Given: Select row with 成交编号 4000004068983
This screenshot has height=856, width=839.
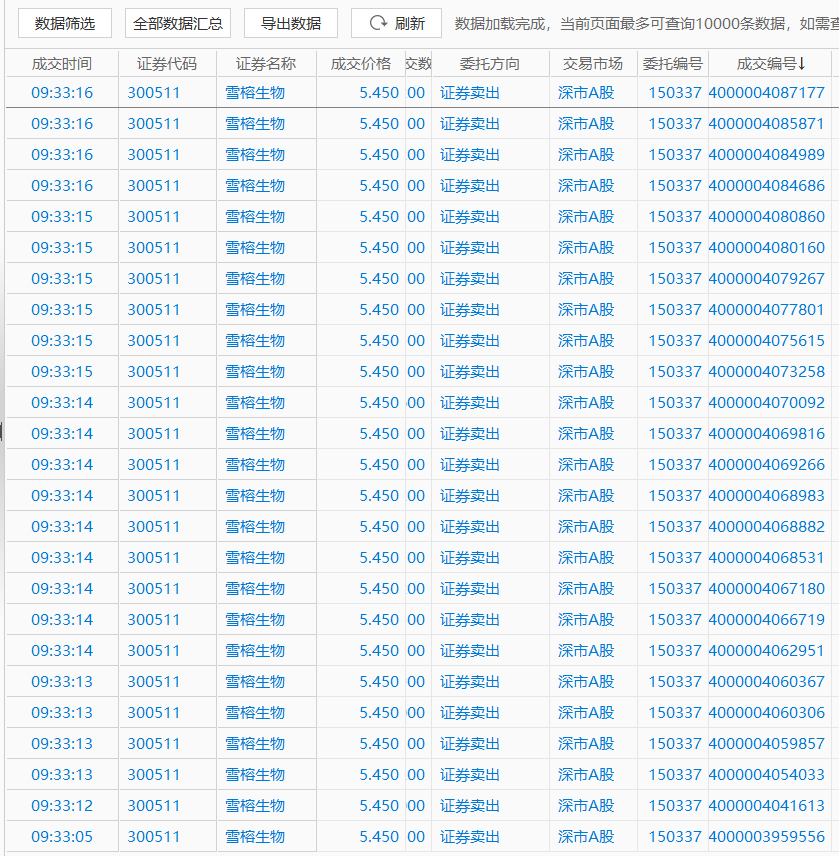Looking at the screenshot, I should (419, 496).
